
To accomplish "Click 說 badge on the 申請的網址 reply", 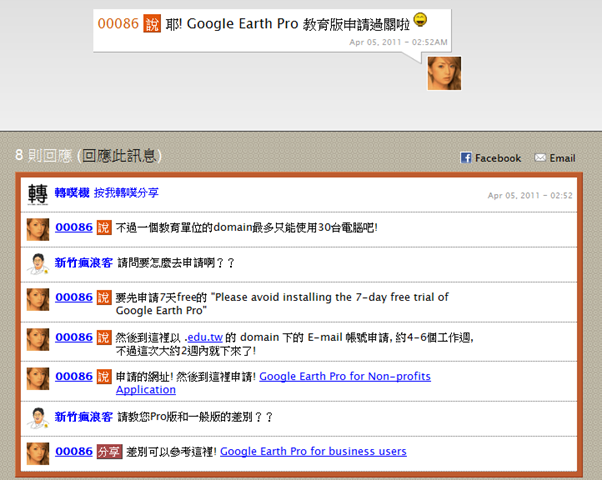I will tap(104, 376).
